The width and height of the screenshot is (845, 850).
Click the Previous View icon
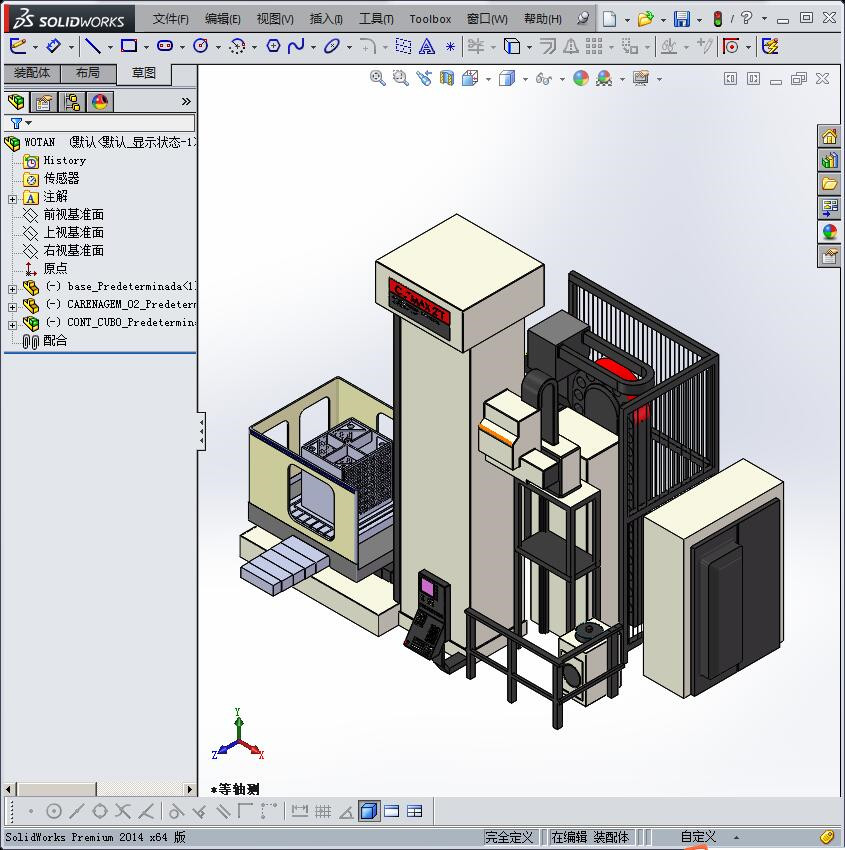tap(424, 79)
